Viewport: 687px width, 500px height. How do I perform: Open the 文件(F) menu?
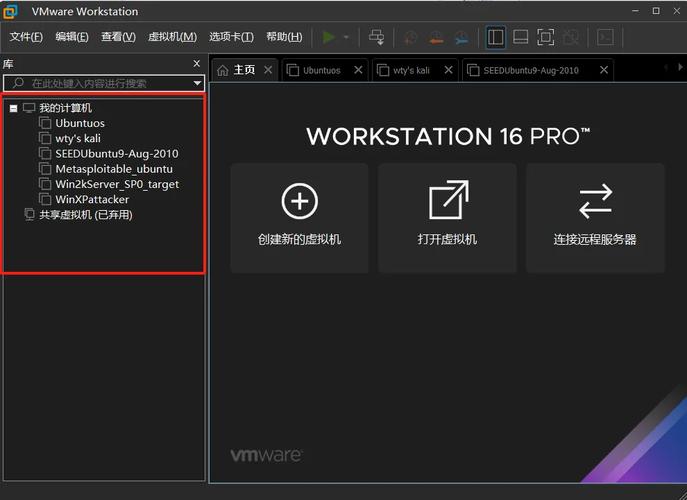26,37
